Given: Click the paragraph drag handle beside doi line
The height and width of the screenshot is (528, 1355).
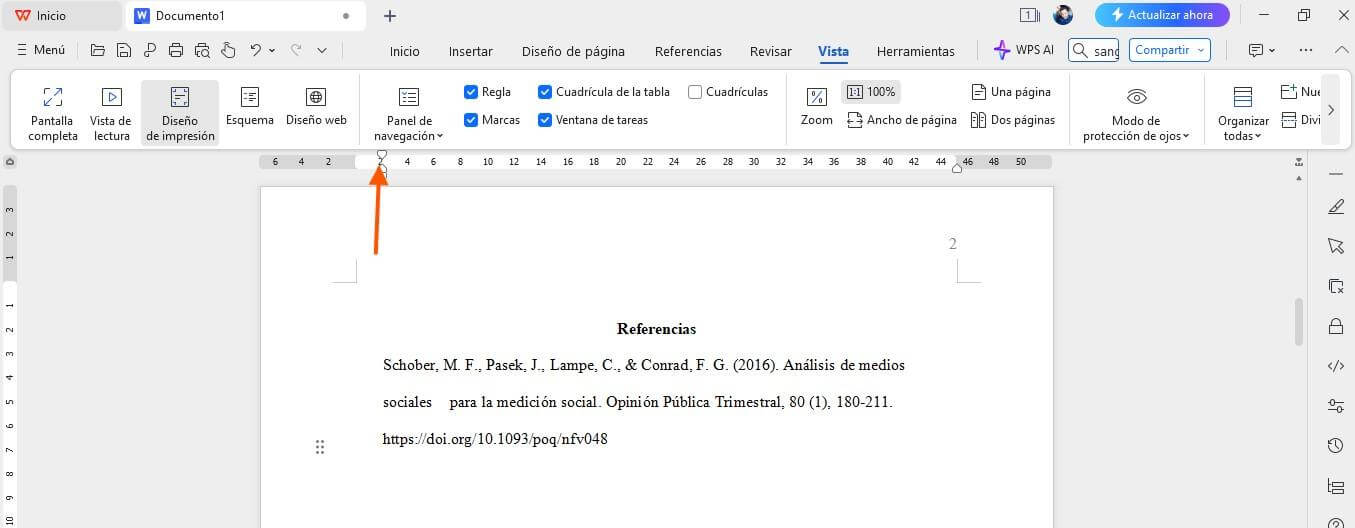Looking at the screenshot, I should [320, 447].
